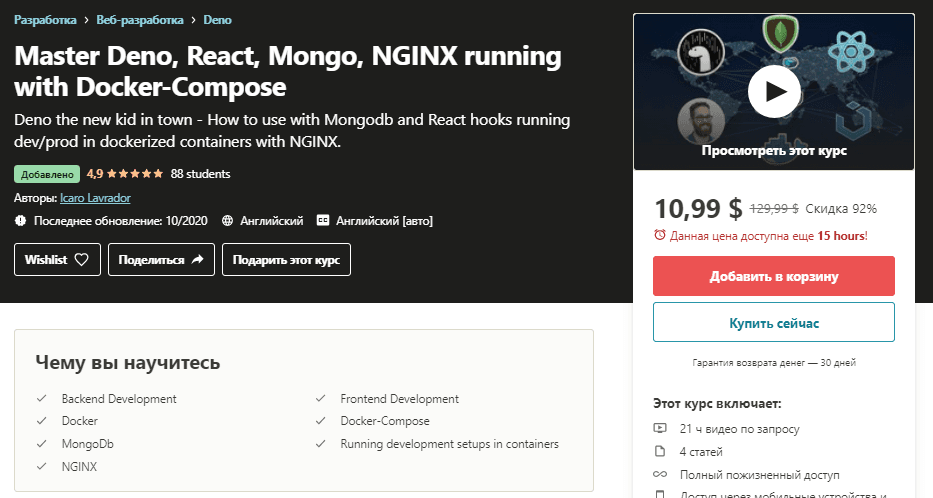Click the Чему вы научитесь heading

point(128,362)
